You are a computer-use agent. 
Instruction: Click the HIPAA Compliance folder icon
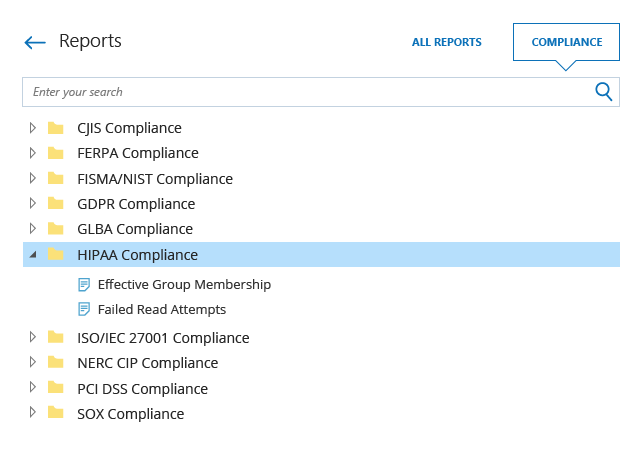[56, 255]
